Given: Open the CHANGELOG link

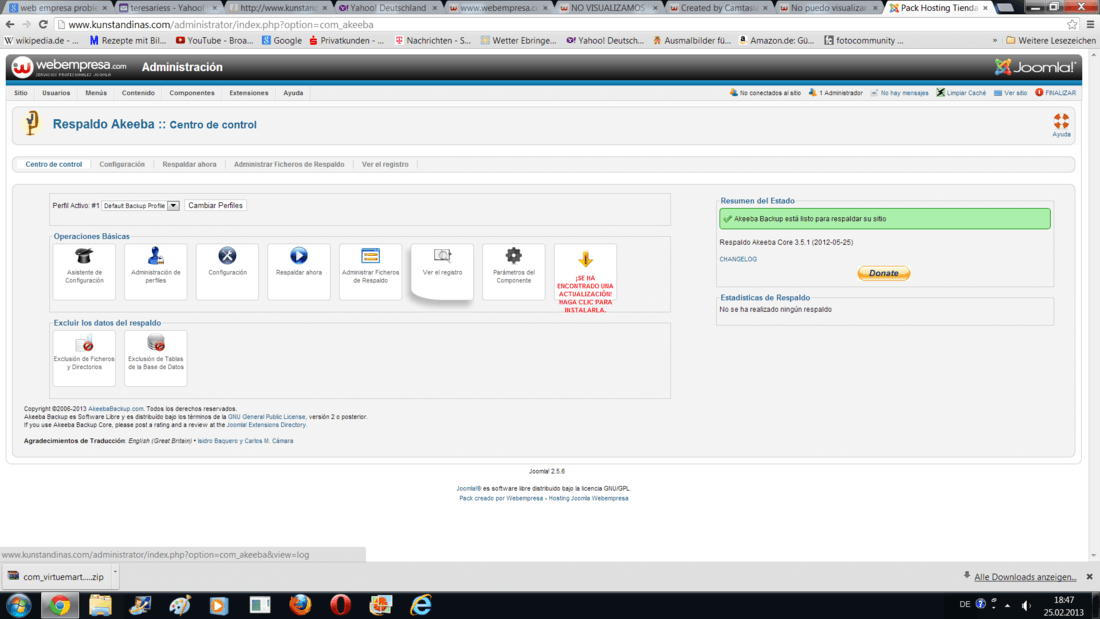Looking at the screenshot, I should (738, 259).
